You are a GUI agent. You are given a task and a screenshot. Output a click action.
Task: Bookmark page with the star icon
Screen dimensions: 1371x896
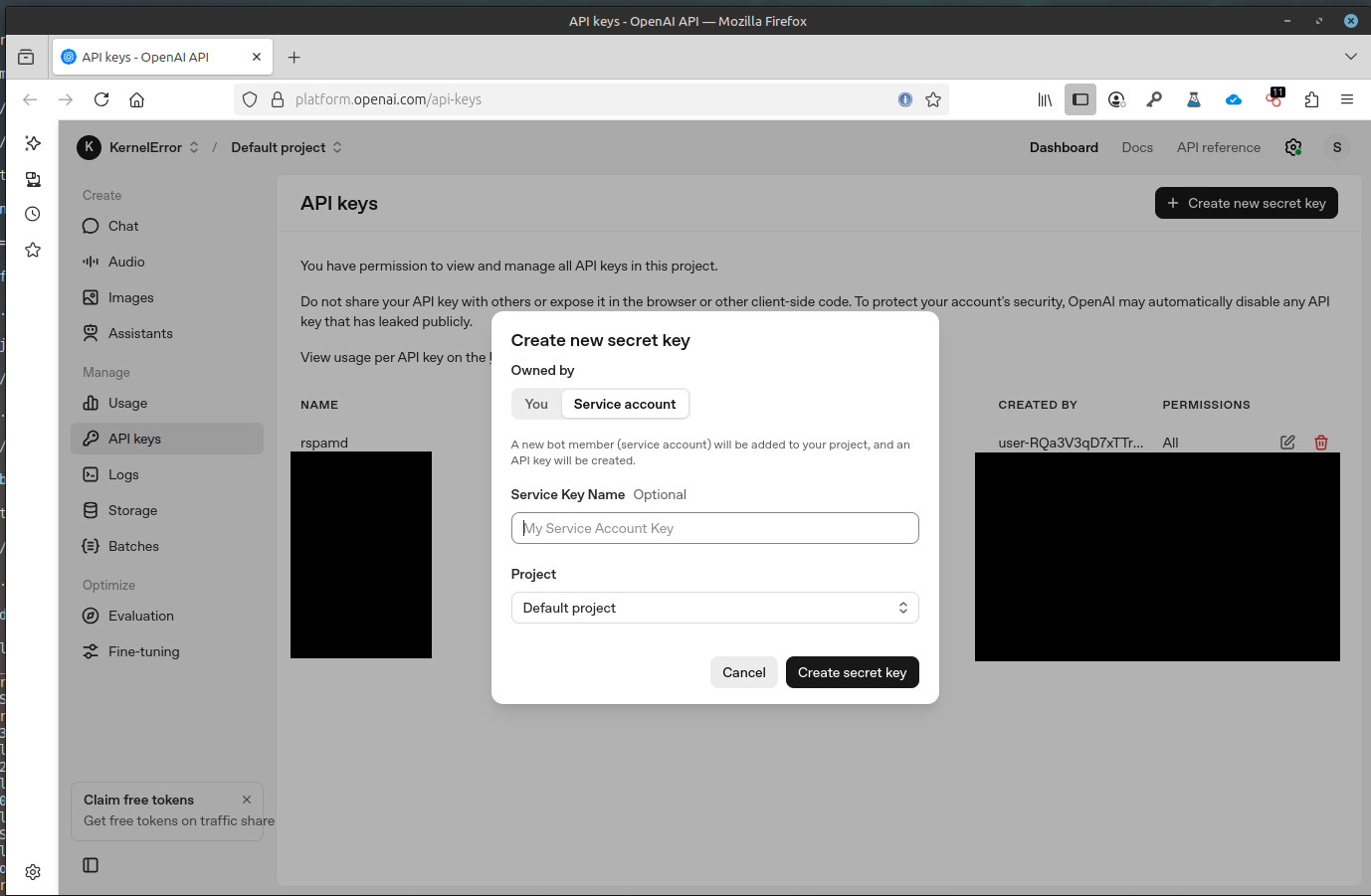933,99
